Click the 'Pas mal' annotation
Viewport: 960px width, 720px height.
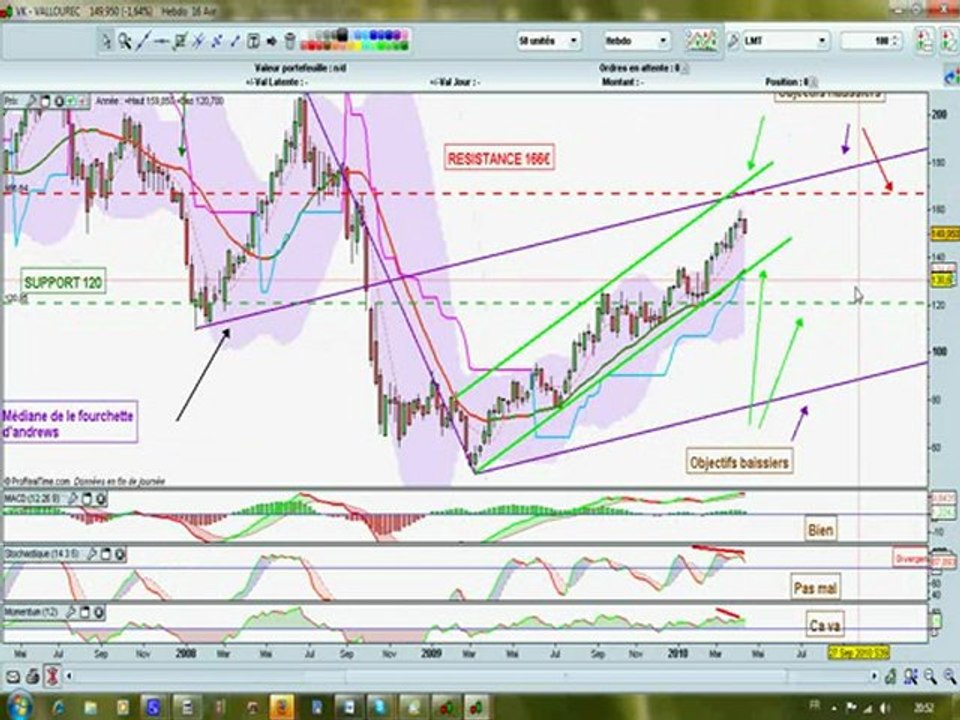coord(815,588)
